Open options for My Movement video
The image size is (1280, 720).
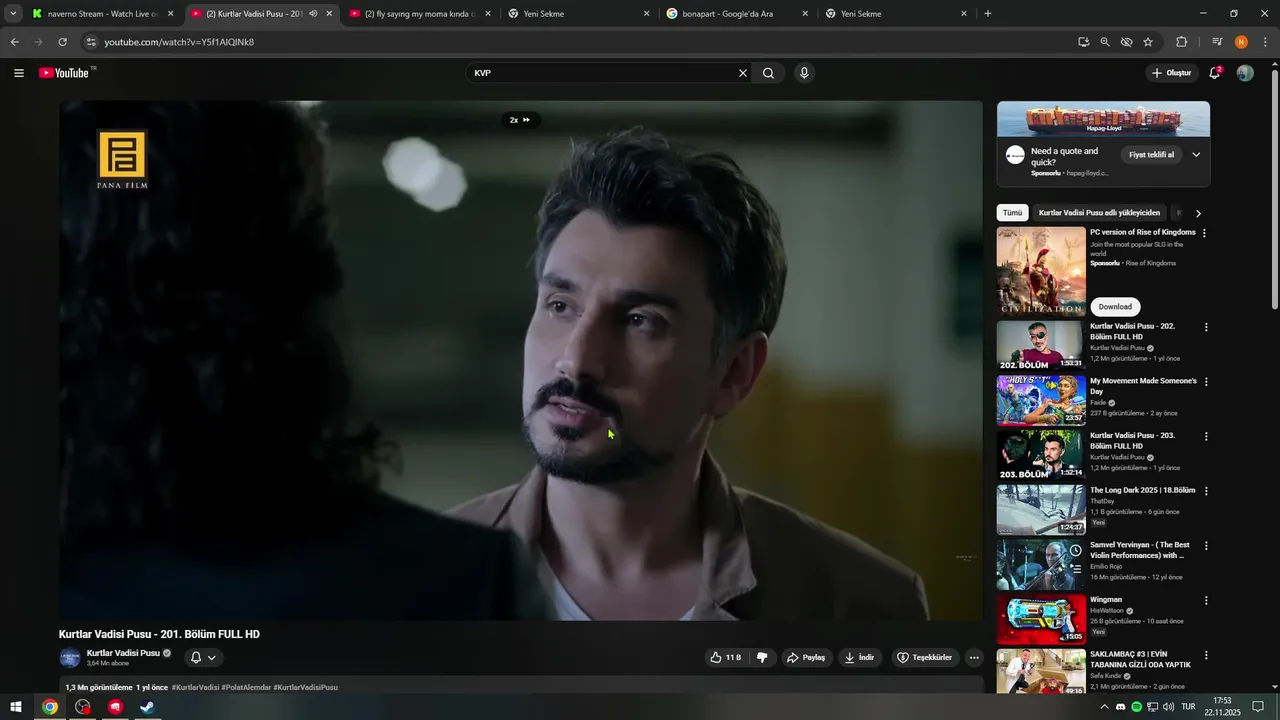pos(1206,382)
